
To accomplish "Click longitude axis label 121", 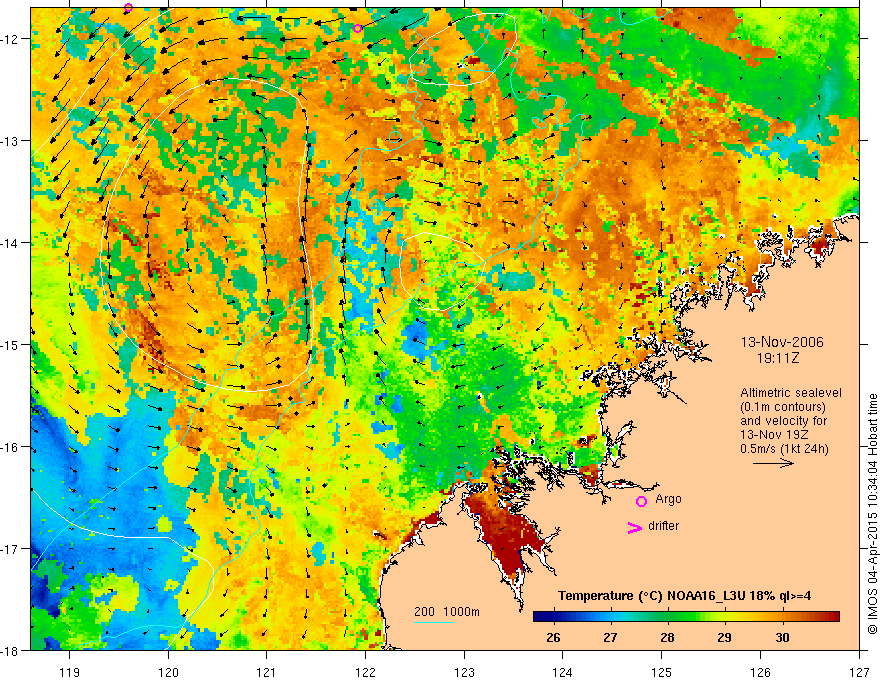I will pos(267,672).
